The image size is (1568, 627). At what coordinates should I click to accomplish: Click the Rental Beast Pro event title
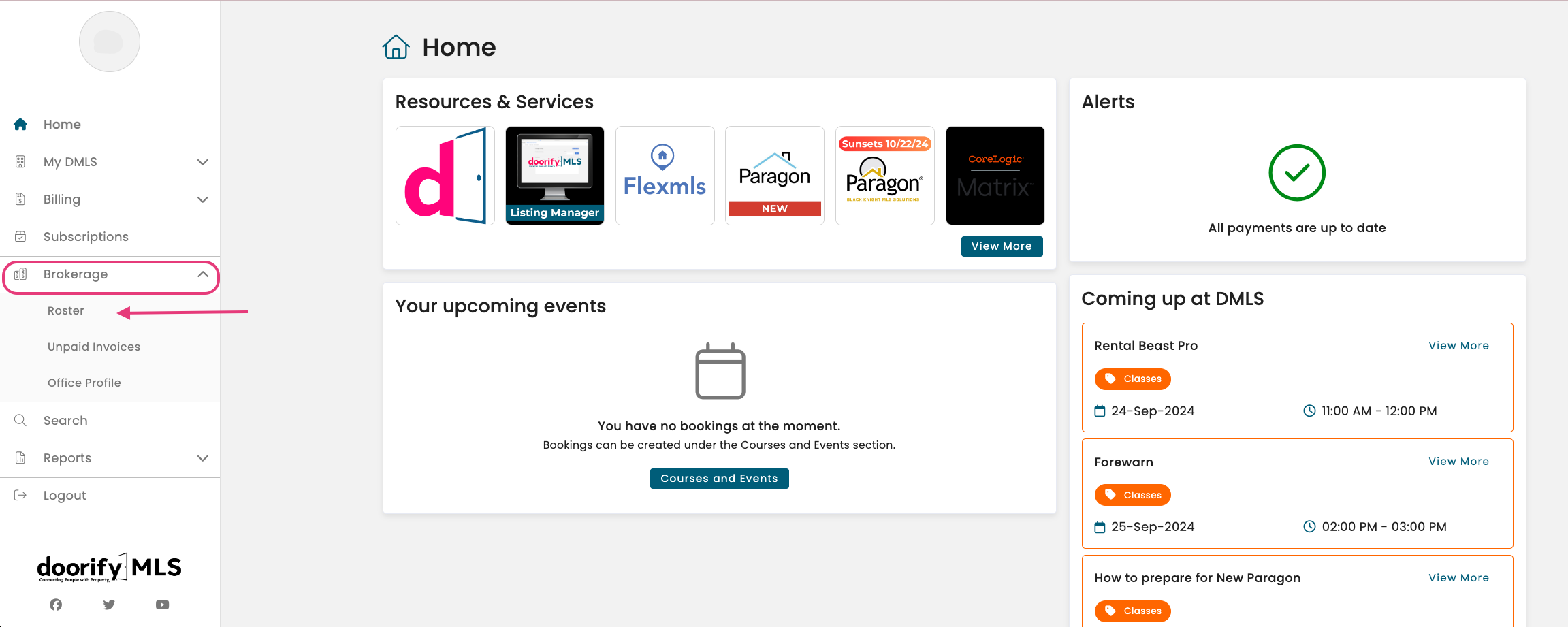tap(1146, 346)
